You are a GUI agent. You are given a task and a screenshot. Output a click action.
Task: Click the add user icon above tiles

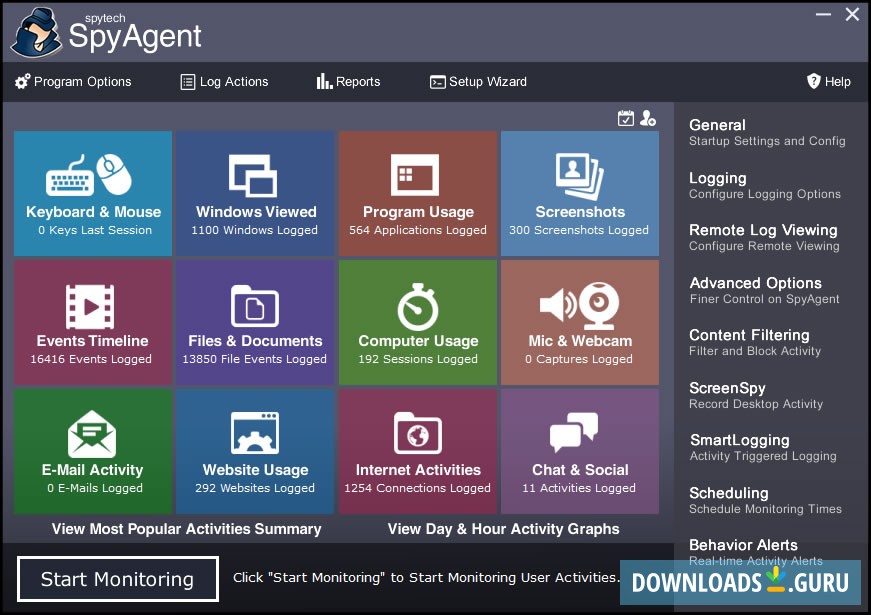pyautogui.click(x=648, y=118)
